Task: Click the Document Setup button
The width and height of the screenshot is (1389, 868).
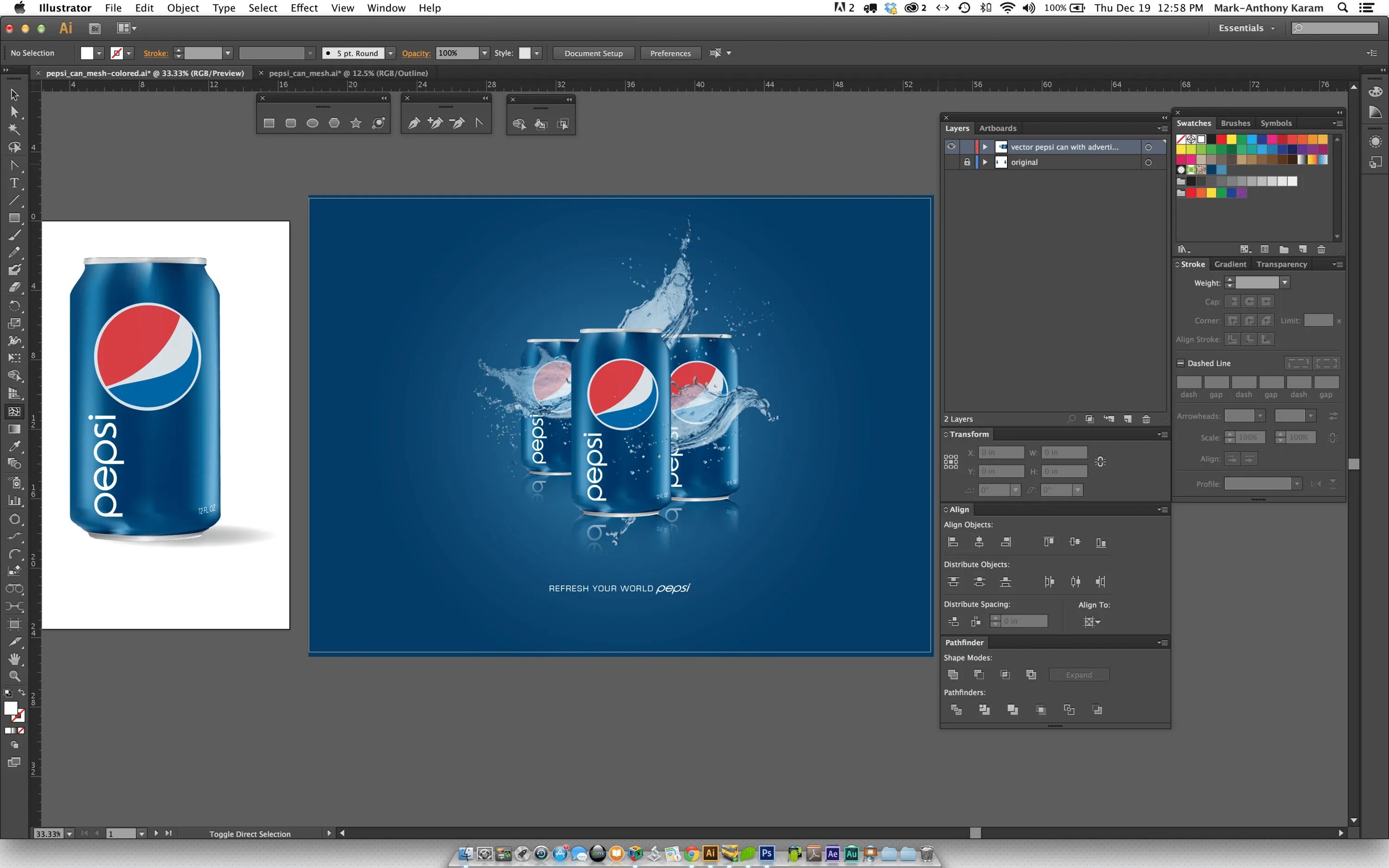Action: (593, 53)
